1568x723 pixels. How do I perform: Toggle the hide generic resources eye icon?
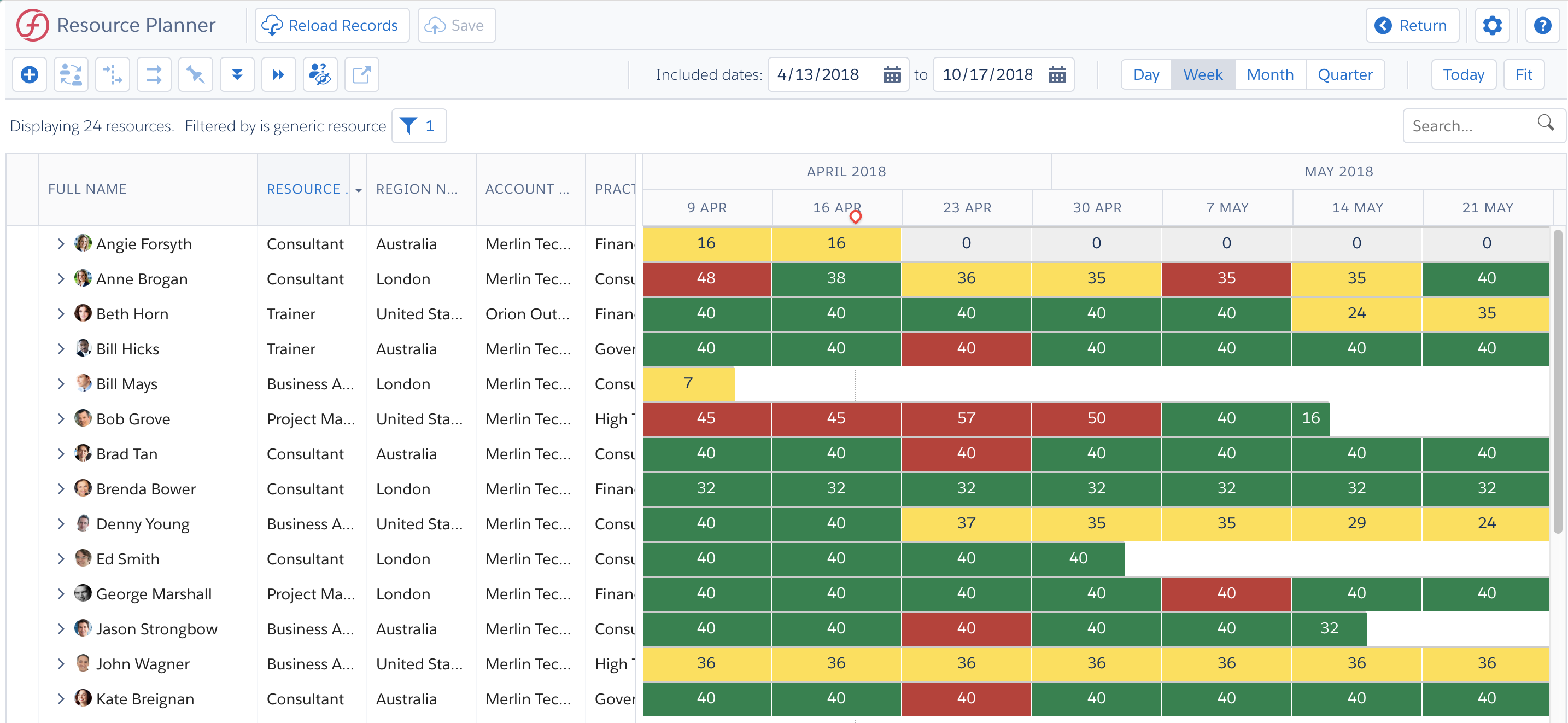tap(320, 75)
